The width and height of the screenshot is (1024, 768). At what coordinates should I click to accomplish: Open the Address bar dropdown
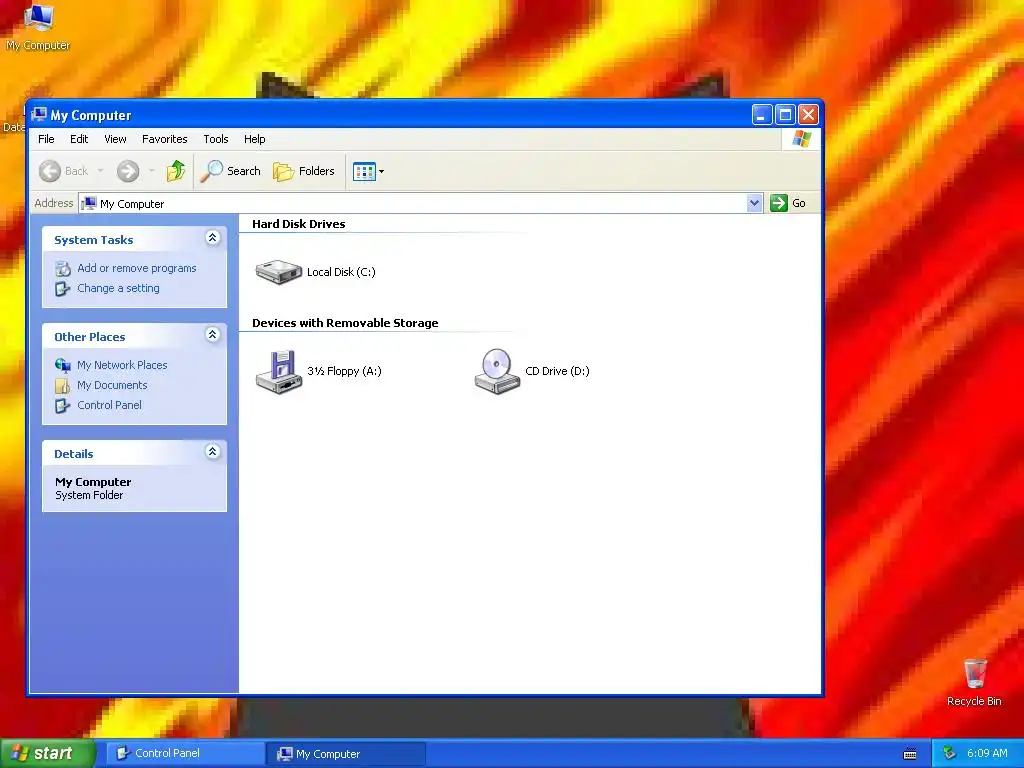[754, 203]
